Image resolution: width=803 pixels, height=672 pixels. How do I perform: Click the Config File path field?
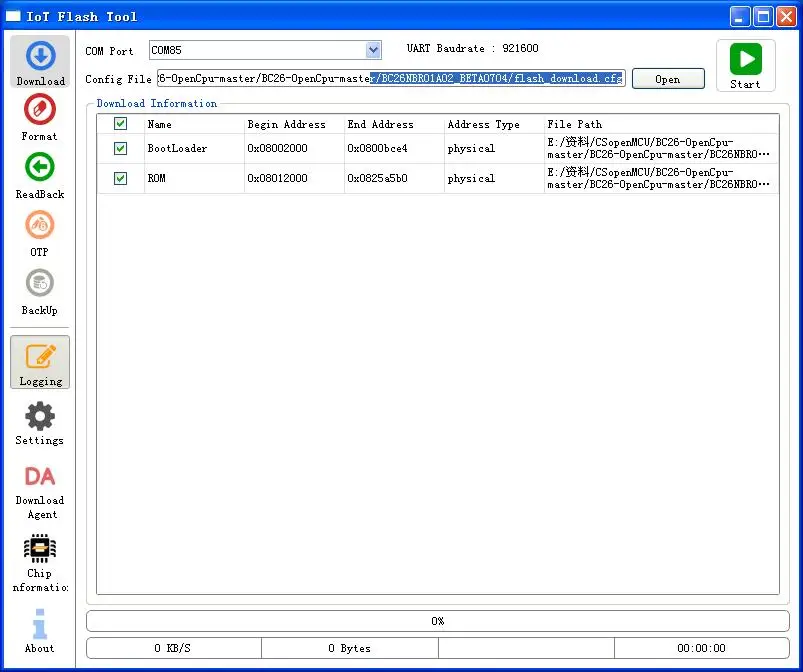(x=391, y=78)
